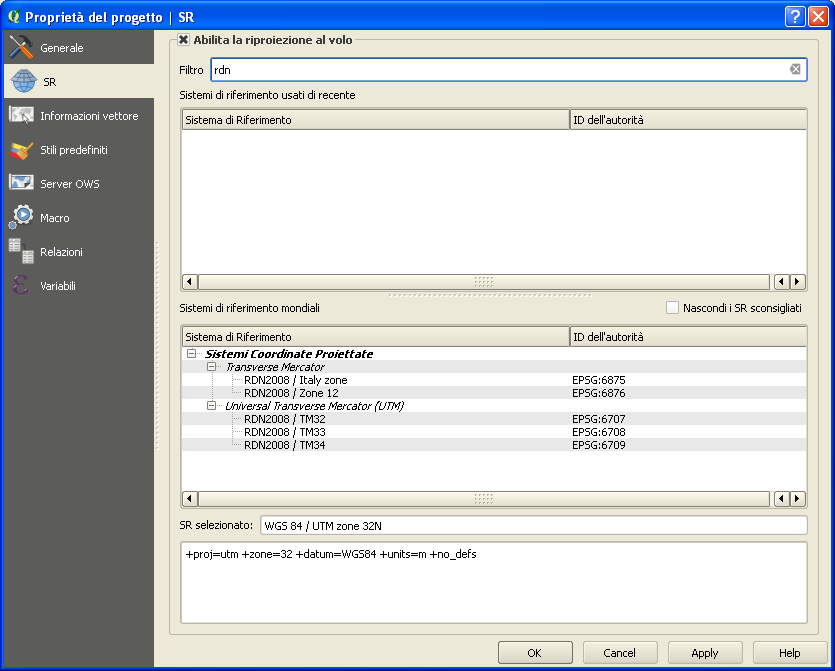Collapse Universal Transverse Mercator (UTM) group

pos(212,406)
